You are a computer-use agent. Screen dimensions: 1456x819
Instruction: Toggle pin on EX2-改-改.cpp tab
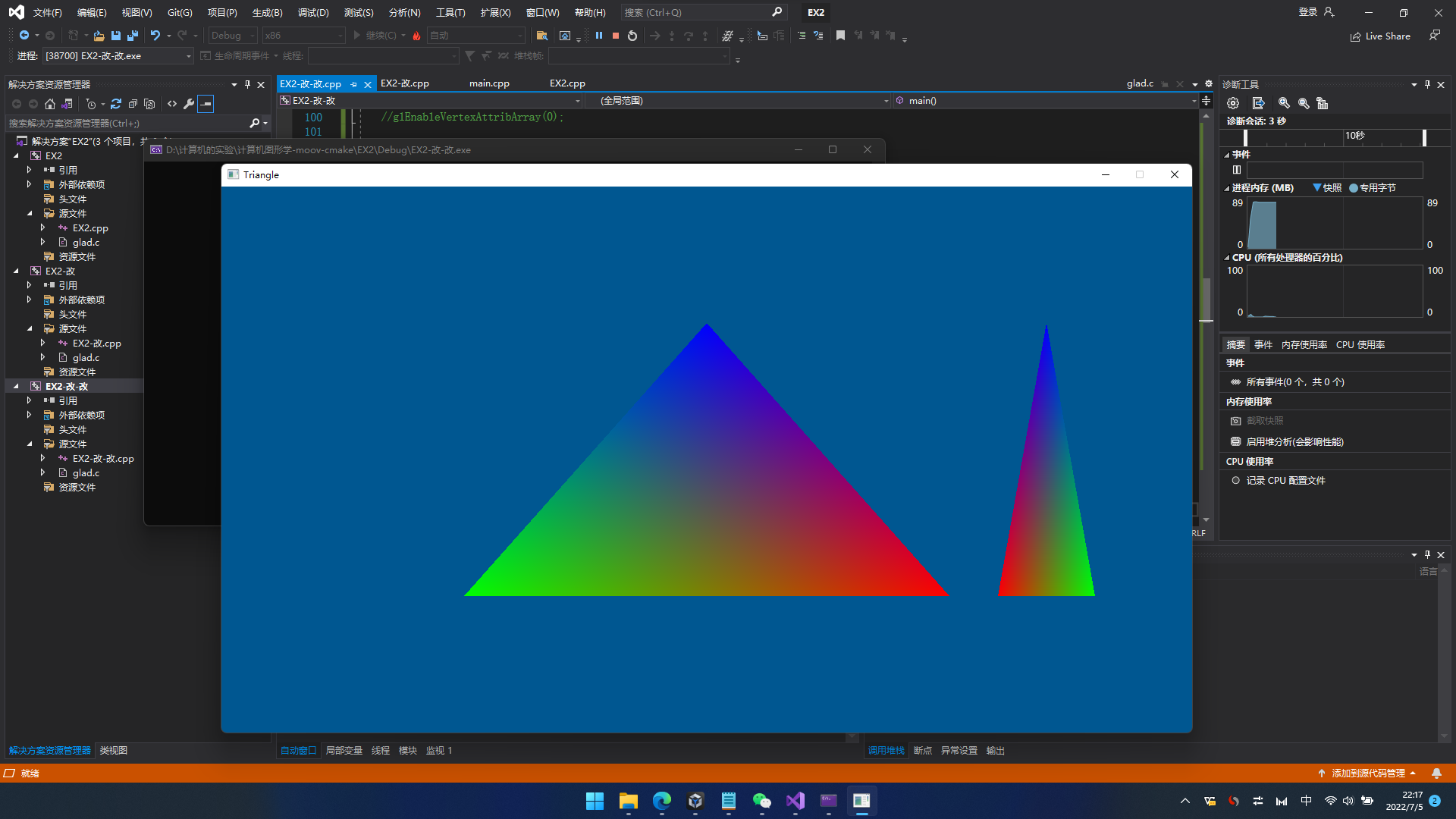354,84
